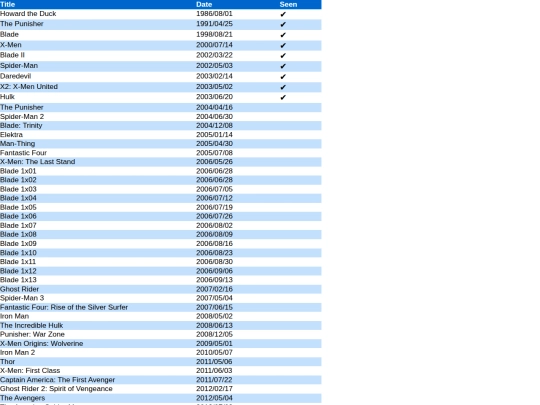Viewport: 540px width, 405px height.
Task: Click 'X-Men Origins: Wolverine' title cell
Action: [41, 344]
